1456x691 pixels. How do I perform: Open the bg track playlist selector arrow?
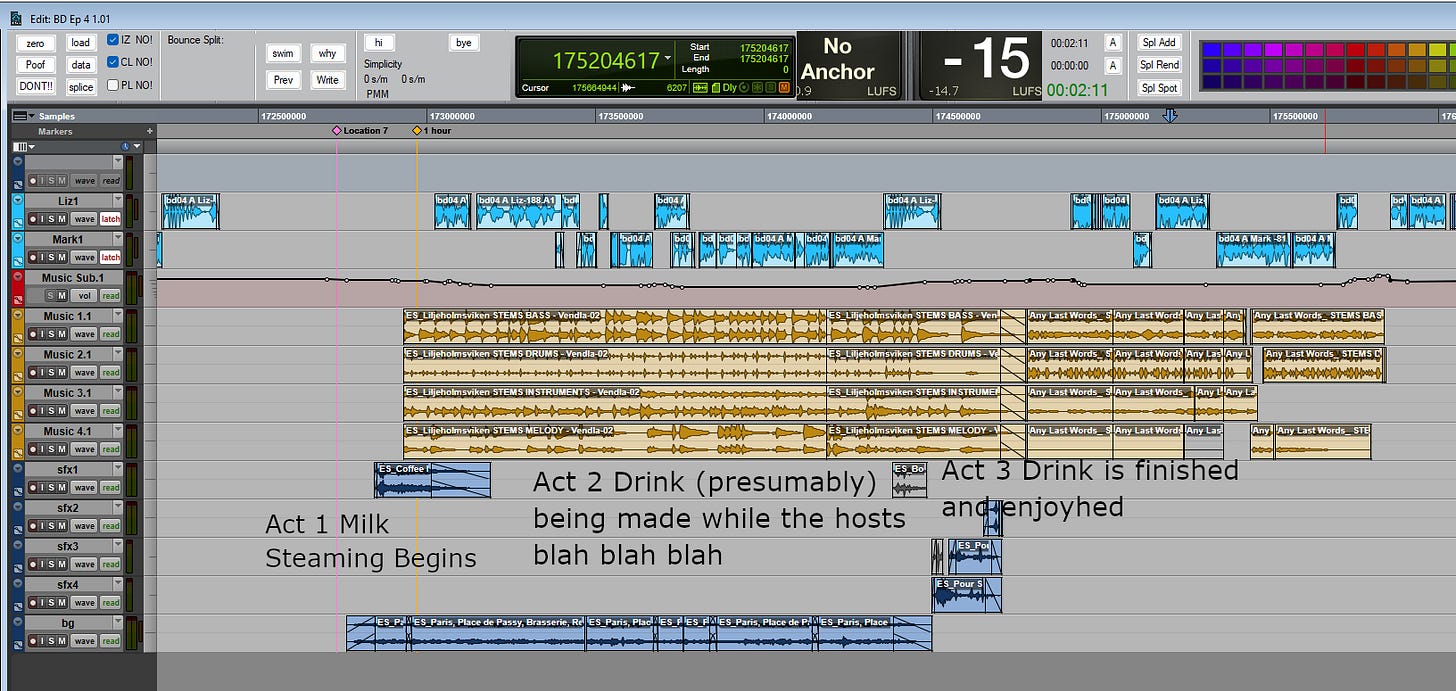tap(118, 623)
